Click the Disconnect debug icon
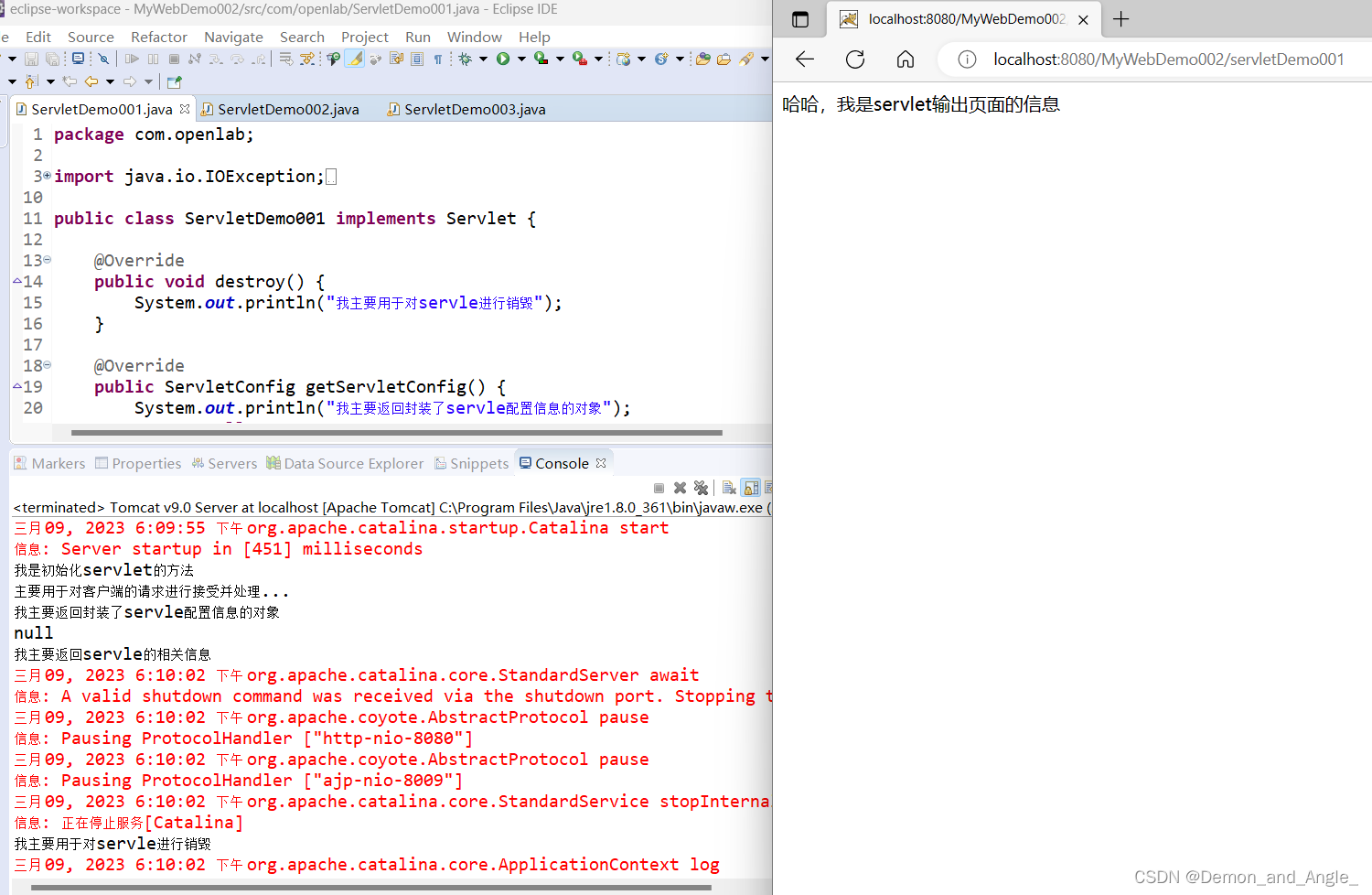This screenshot has width=1372, height=895. click(x=194, y=59)
